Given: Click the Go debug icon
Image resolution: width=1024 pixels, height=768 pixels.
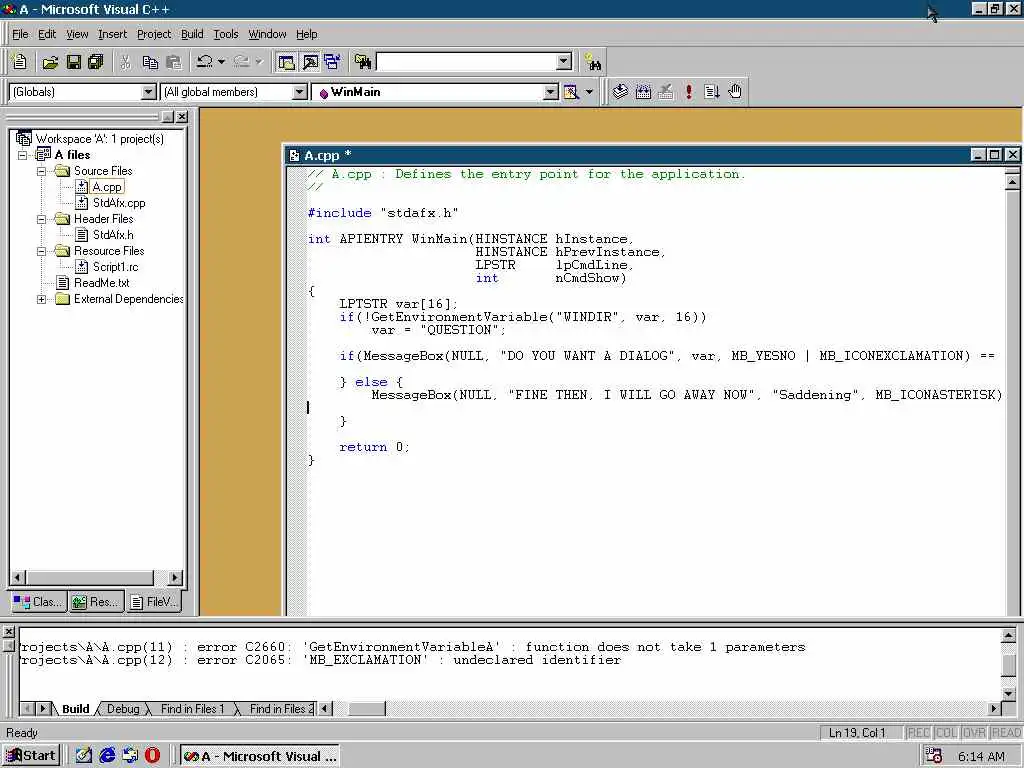Looking at the screenshot, I should click(711, 92).
